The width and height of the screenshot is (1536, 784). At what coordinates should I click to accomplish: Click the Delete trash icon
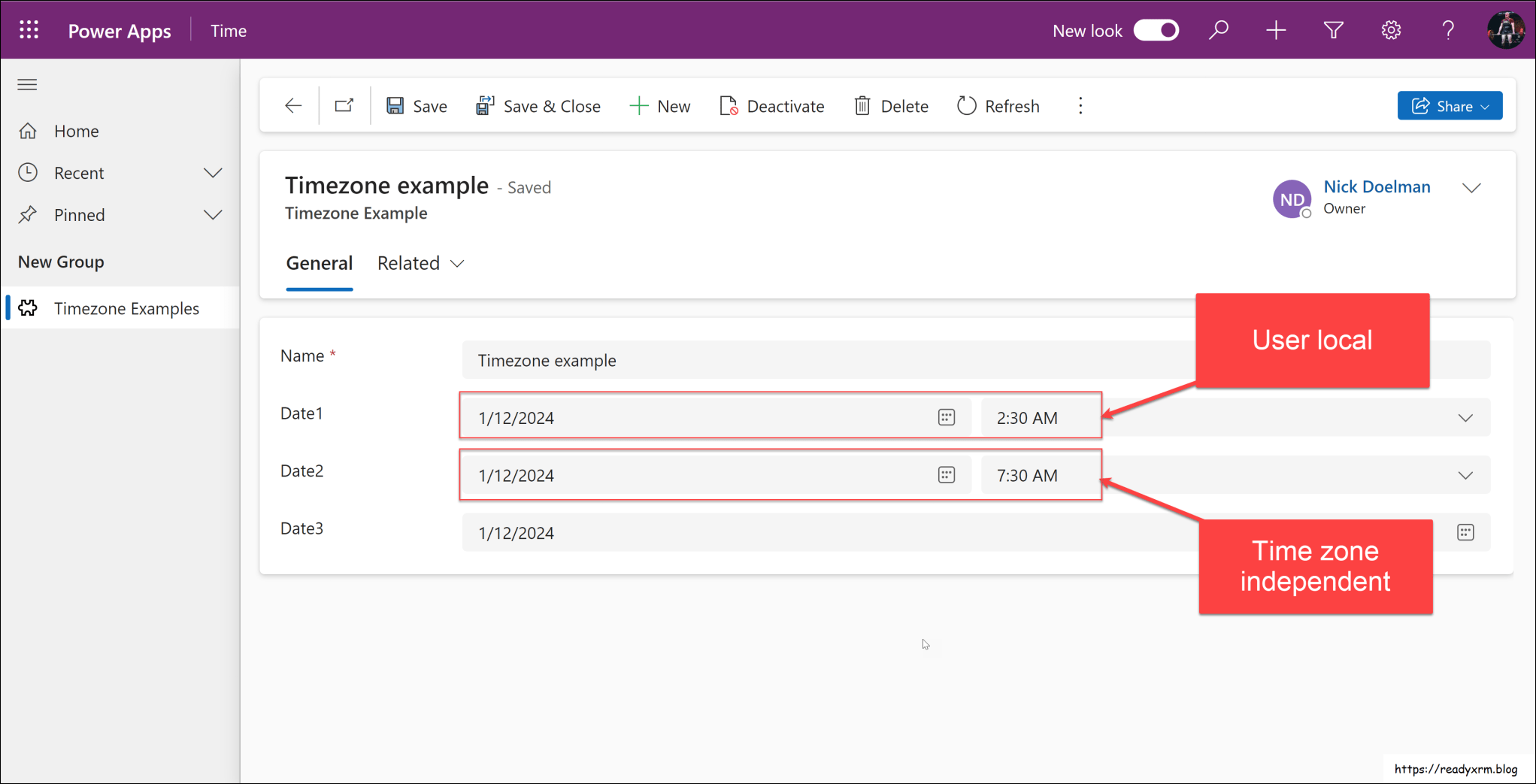(862, 105)
